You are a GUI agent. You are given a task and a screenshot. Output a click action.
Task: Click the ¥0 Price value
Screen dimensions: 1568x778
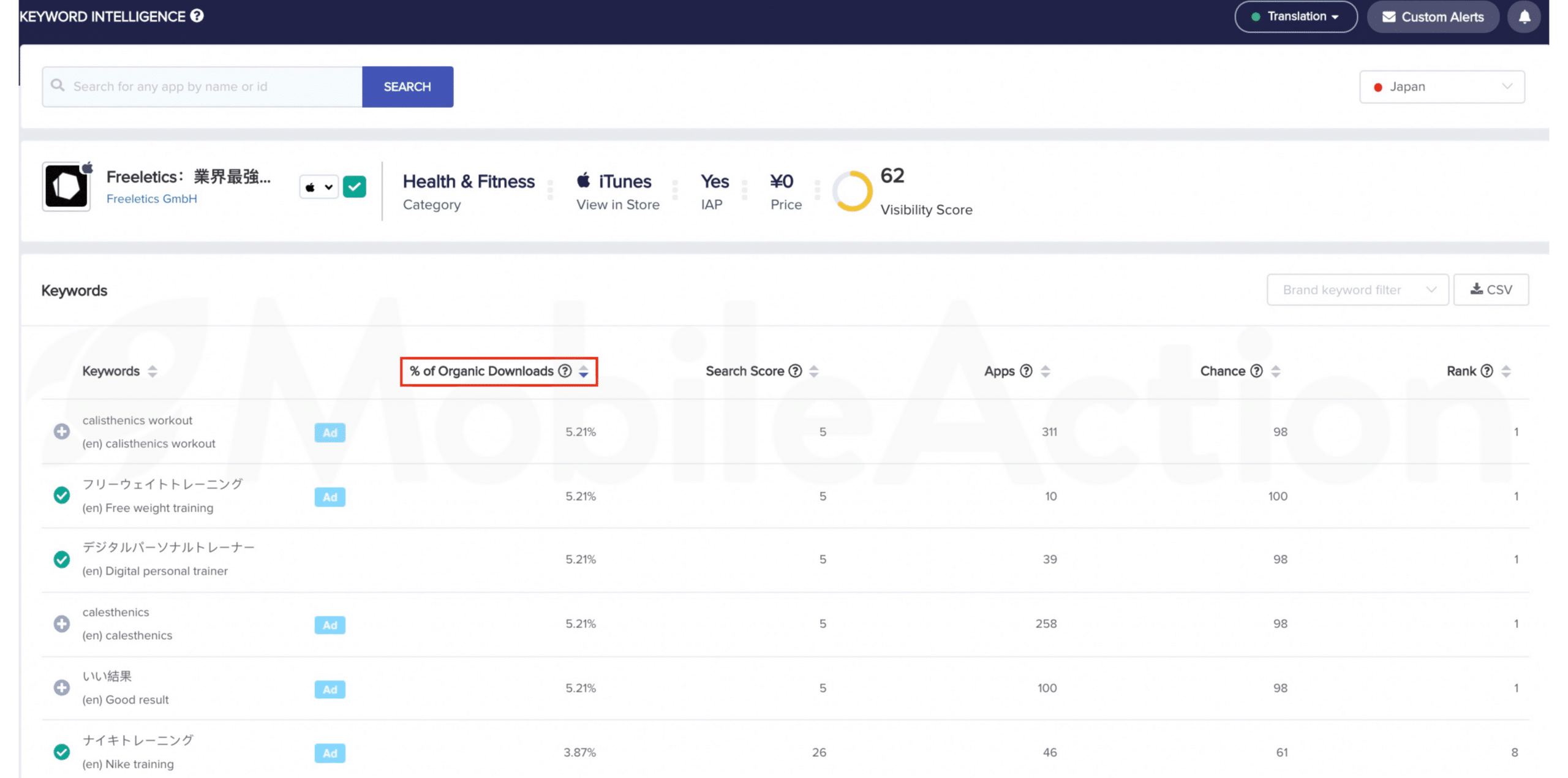tap(782, 181)
